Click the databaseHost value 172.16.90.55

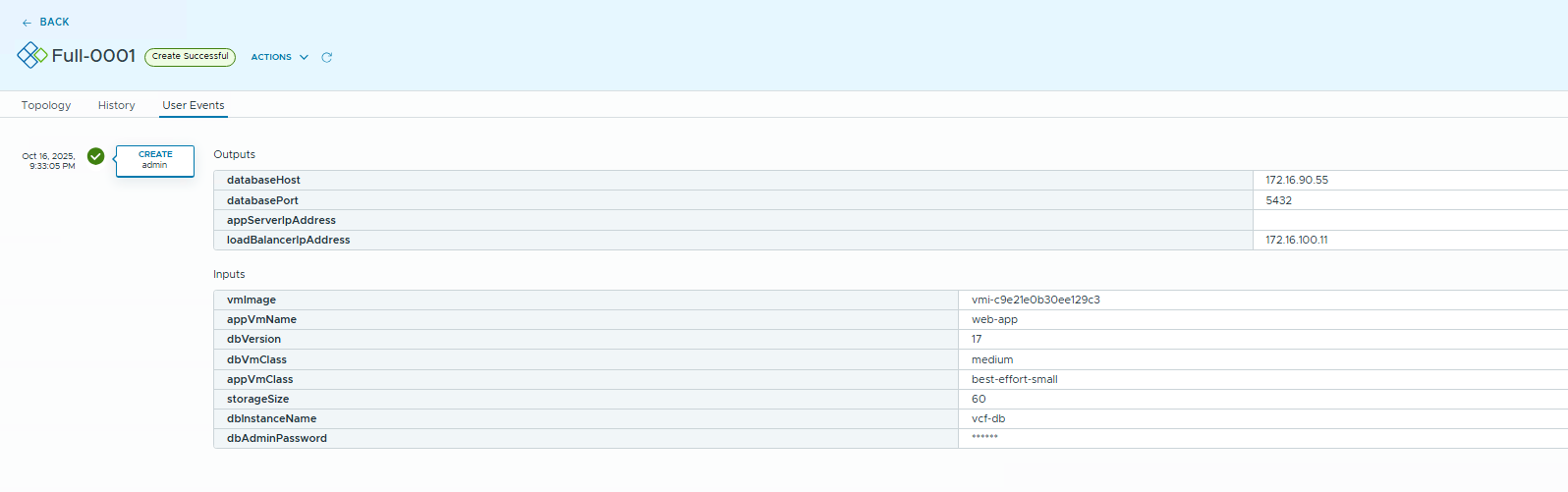pos(1296,181)
